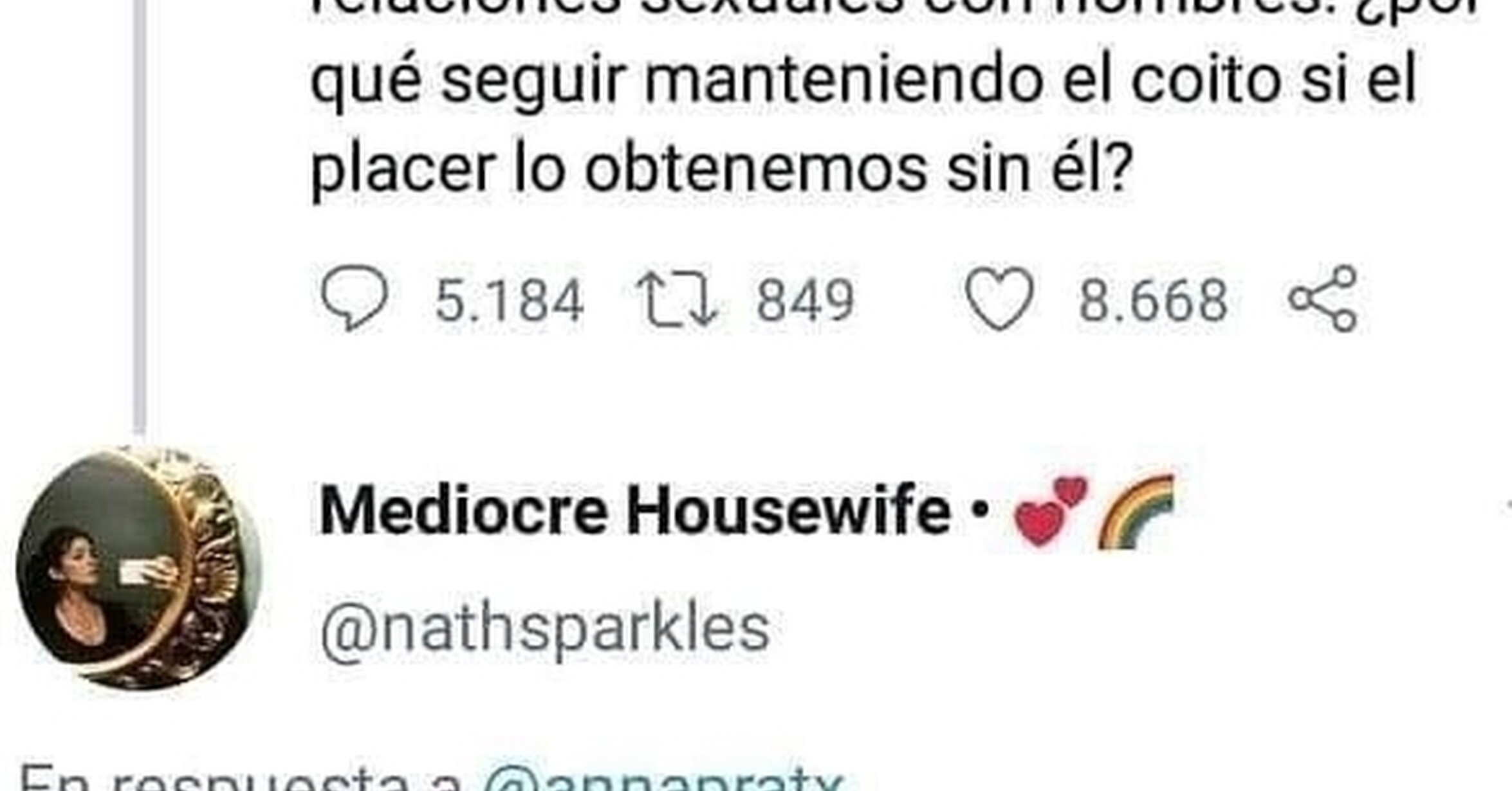
Task: Select the line "placer lo obtenemos sin él?"
Action: click(x=721, y=171)
